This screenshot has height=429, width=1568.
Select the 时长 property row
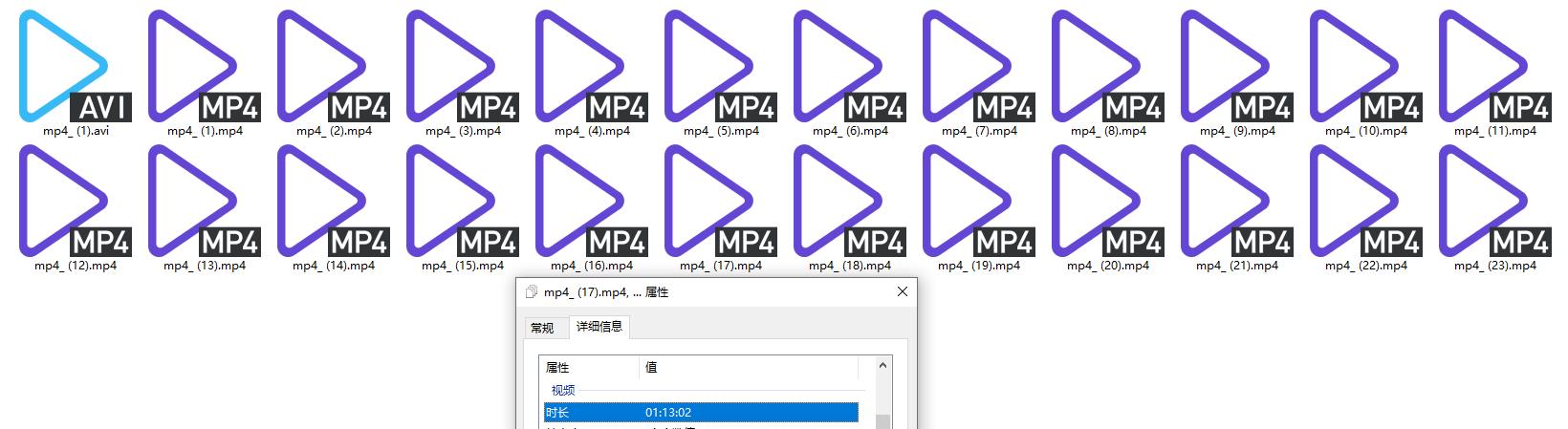pyautogui.click(x=700, y=413)
